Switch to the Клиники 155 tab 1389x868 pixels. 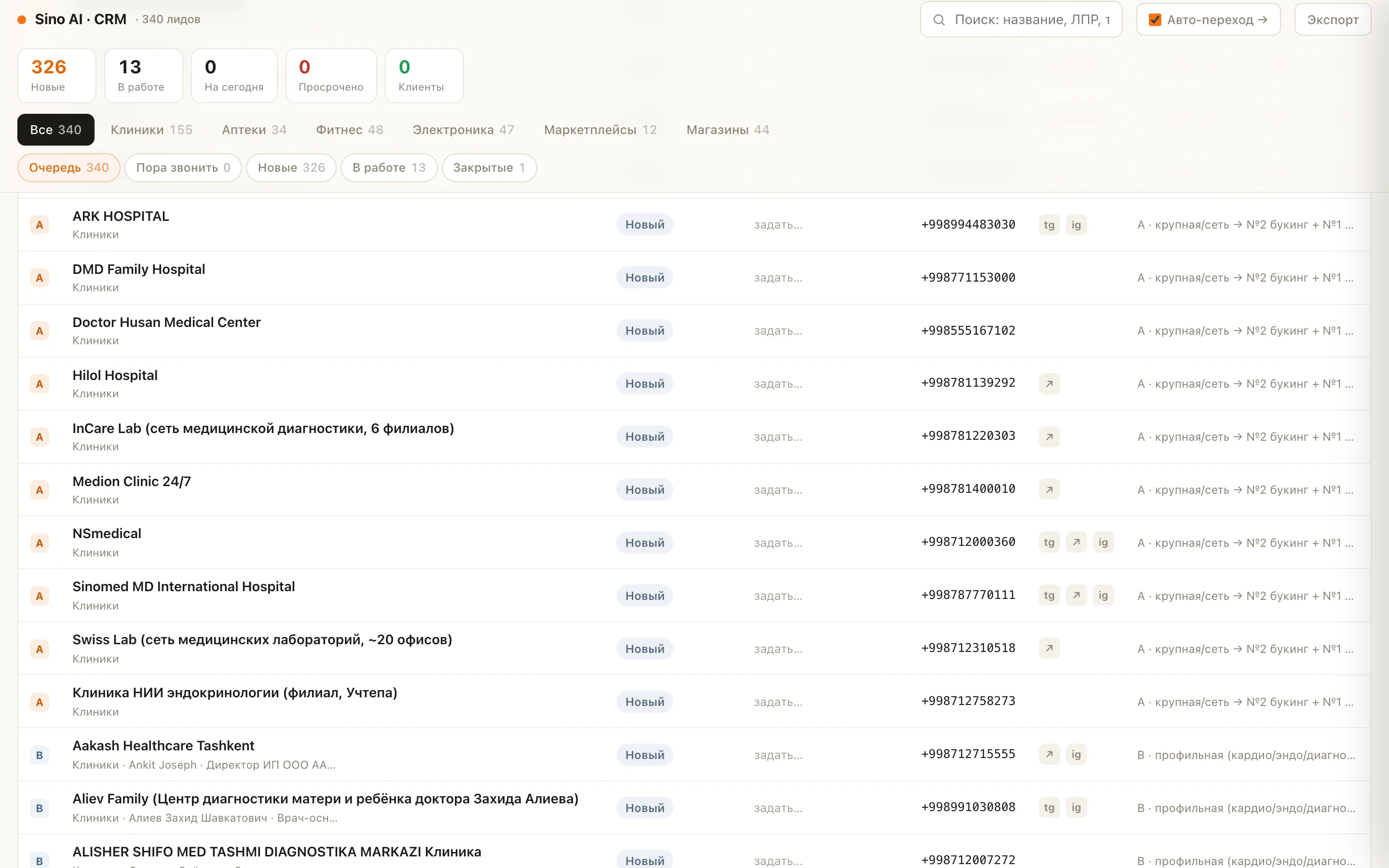[x=151, y=130]
